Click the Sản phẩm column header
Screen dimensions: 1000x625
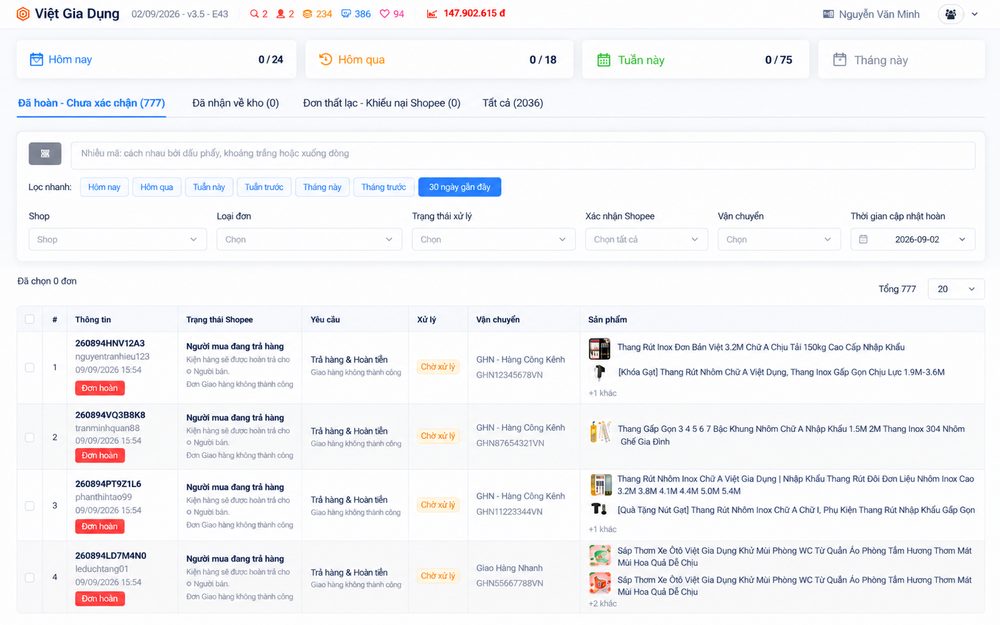[607, 320]
